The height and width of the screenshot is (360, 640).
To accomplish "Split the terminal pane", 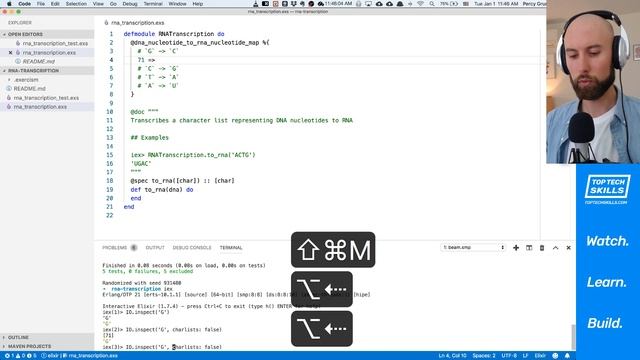I will click(529, 248).
